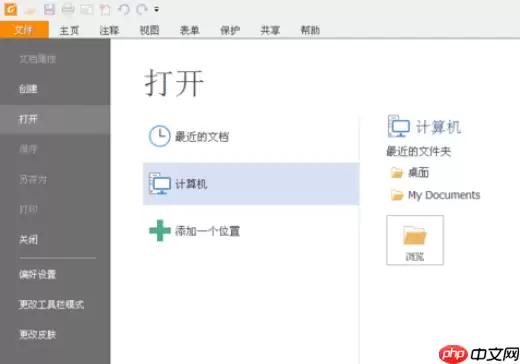Click the 浏览 browse folder button
The height and width of the screenshot is (364, 520).
tap(415, 240)
